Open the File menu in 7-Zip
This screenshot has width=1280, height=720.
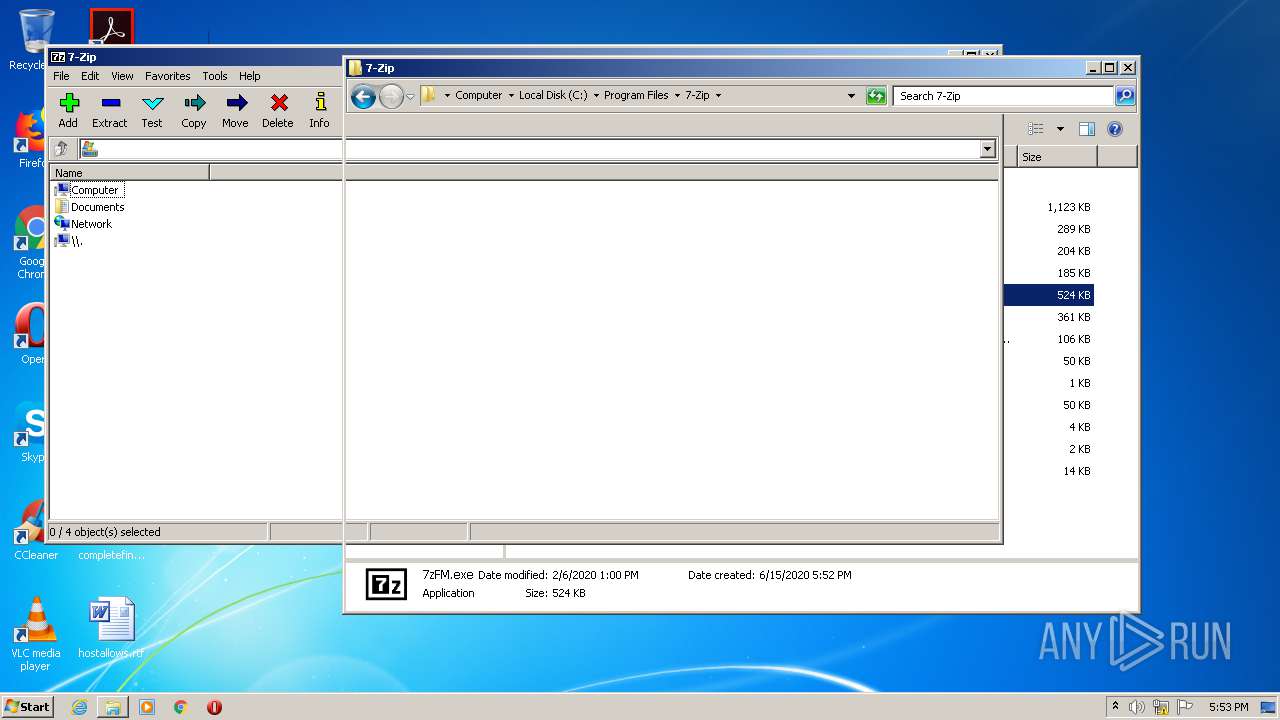61,76
